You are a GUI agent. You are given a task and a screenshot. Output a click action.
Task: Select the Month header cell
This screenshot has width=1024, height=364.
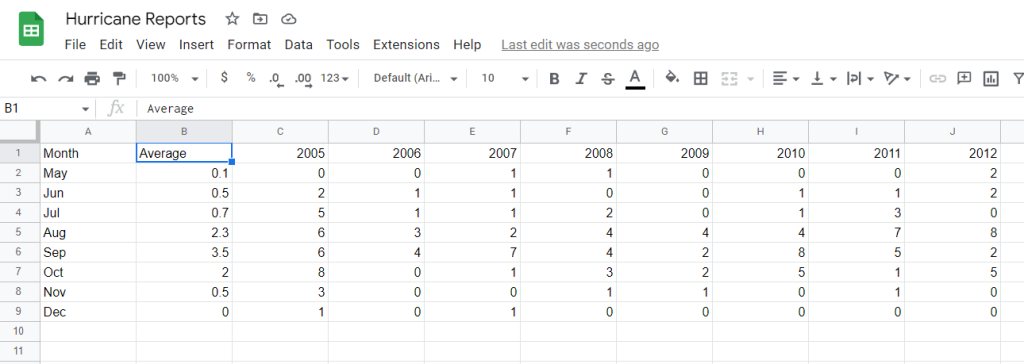88,154
